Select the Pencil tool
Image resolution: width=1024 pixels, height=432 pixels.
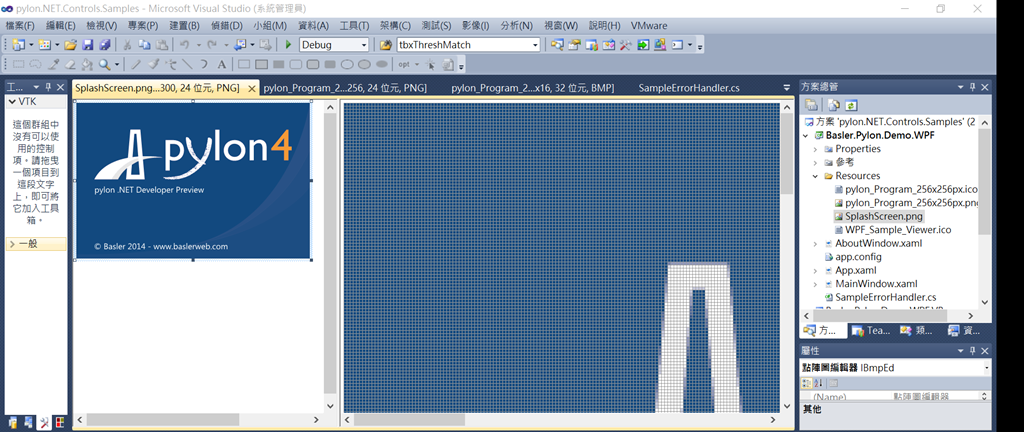click(136, 64)
